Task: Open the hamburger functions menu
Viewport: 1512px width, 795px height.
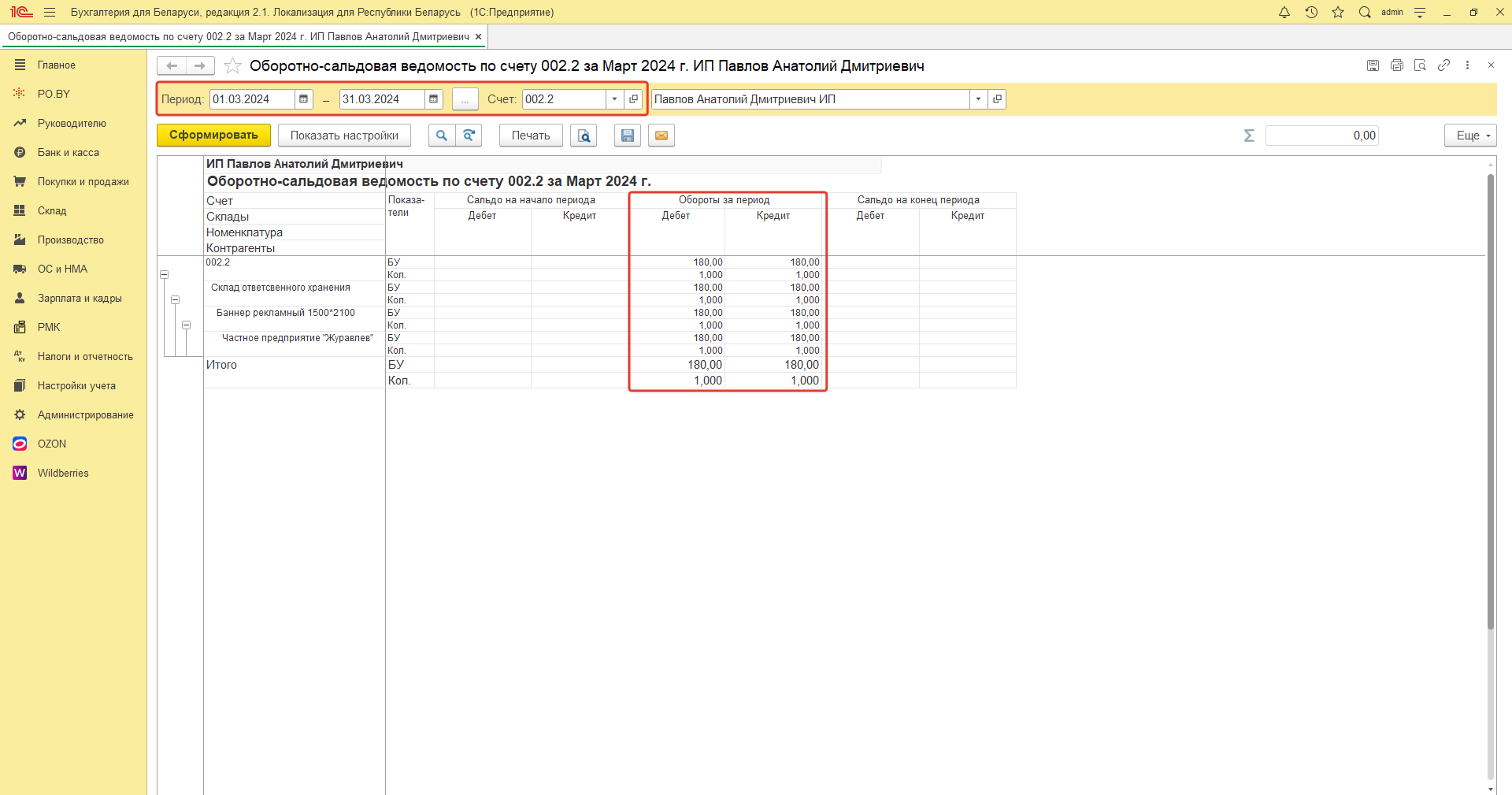Action: coord(50,12)
